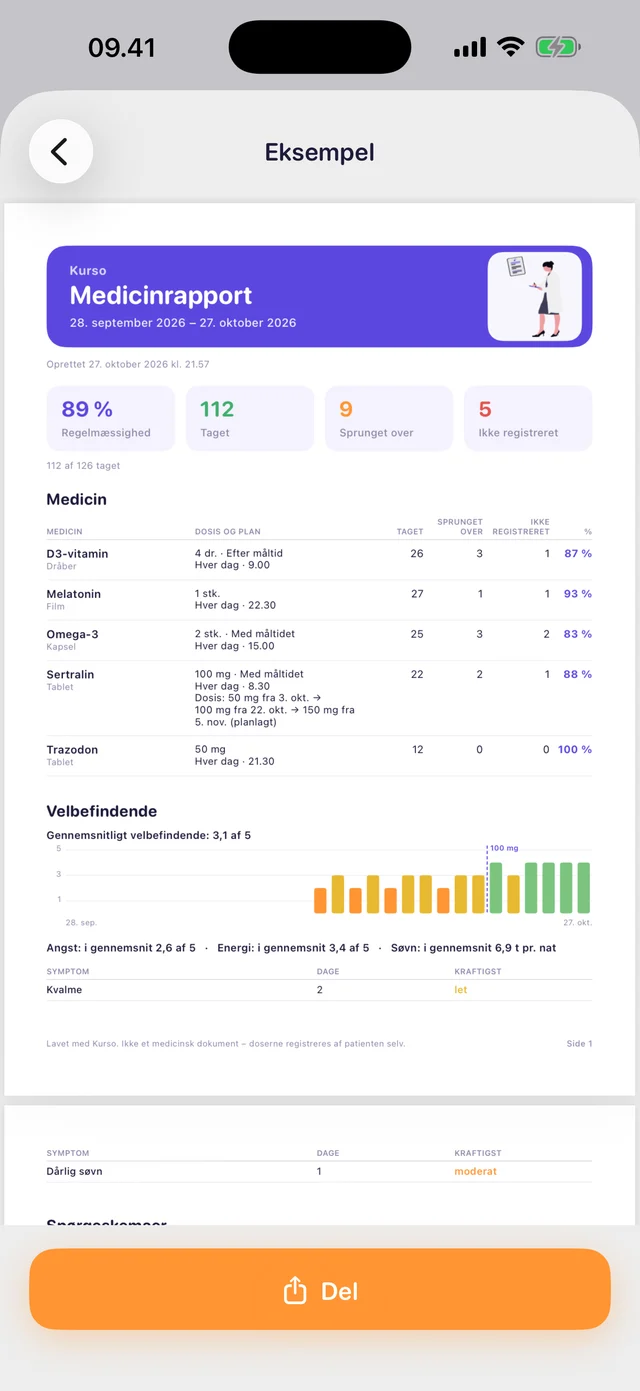Tap the 09.41 clock in status bar

coord(121,47)
